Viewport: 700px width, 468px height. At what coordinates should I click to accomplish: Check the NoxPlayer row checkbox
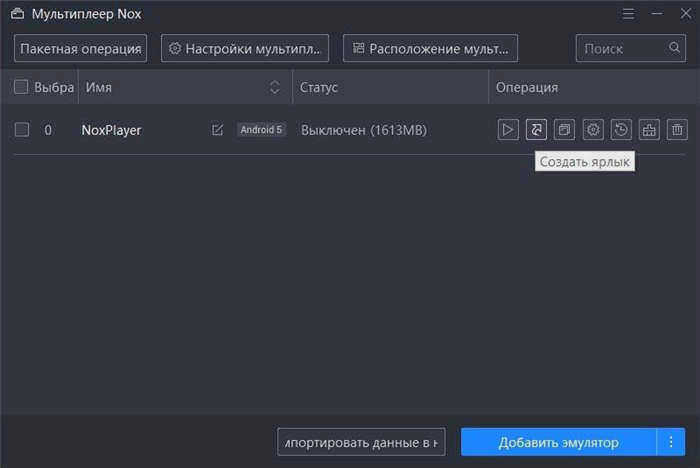point(22,130)
